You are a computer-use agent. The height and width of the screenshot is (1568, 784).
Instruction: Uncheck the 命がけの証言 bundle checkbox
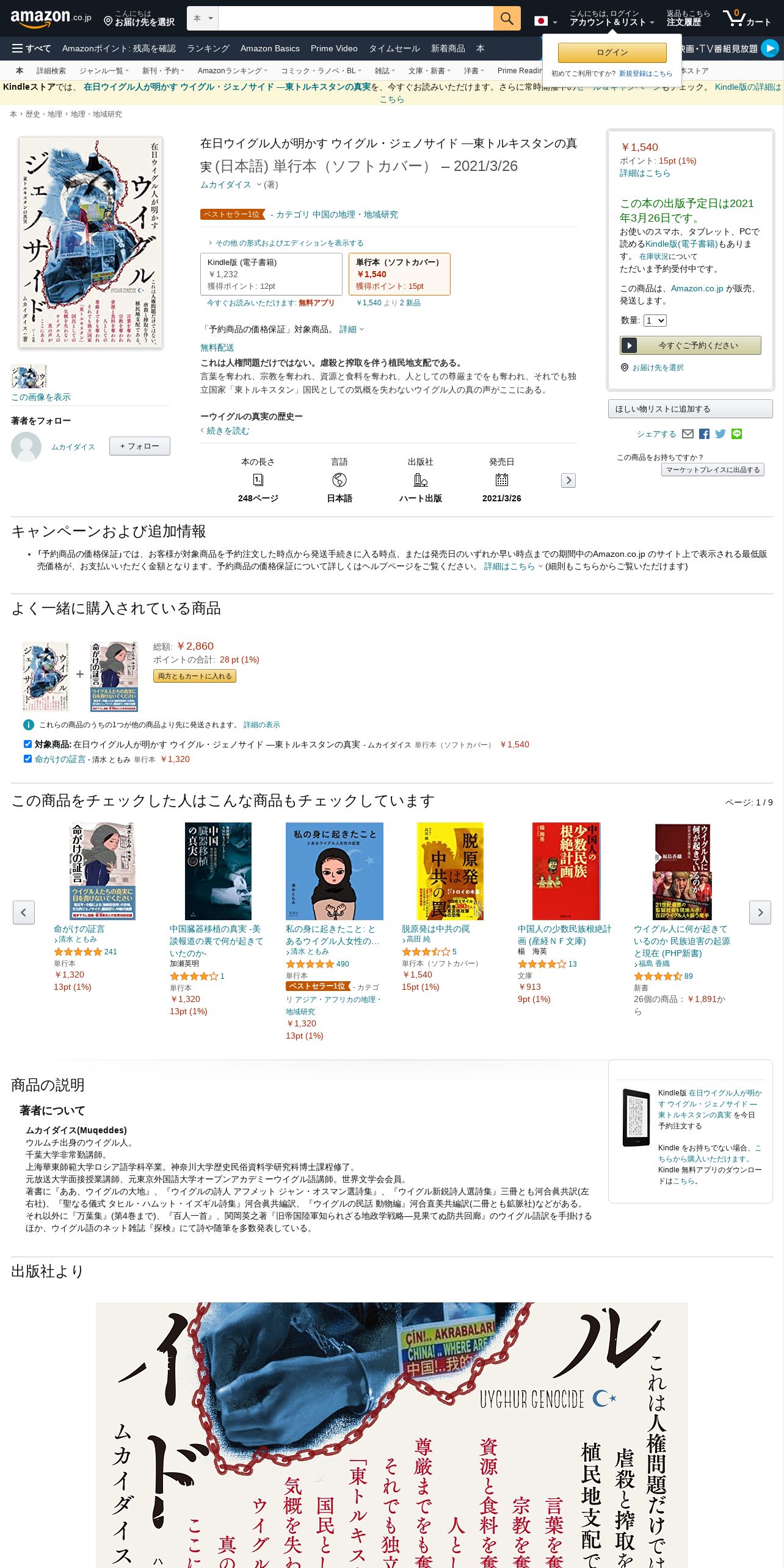(x=27, y=759)
